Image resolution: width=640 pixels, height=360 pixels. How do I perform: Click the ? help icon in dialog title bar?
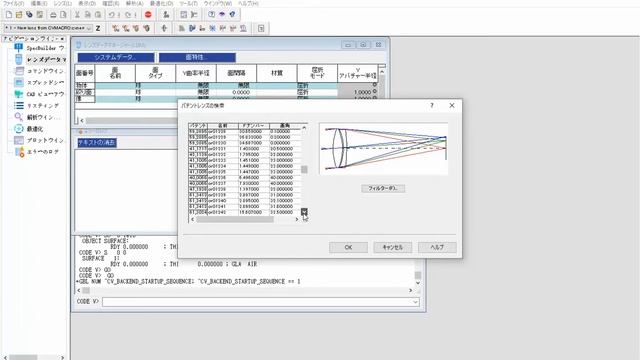tap(432, 105)
